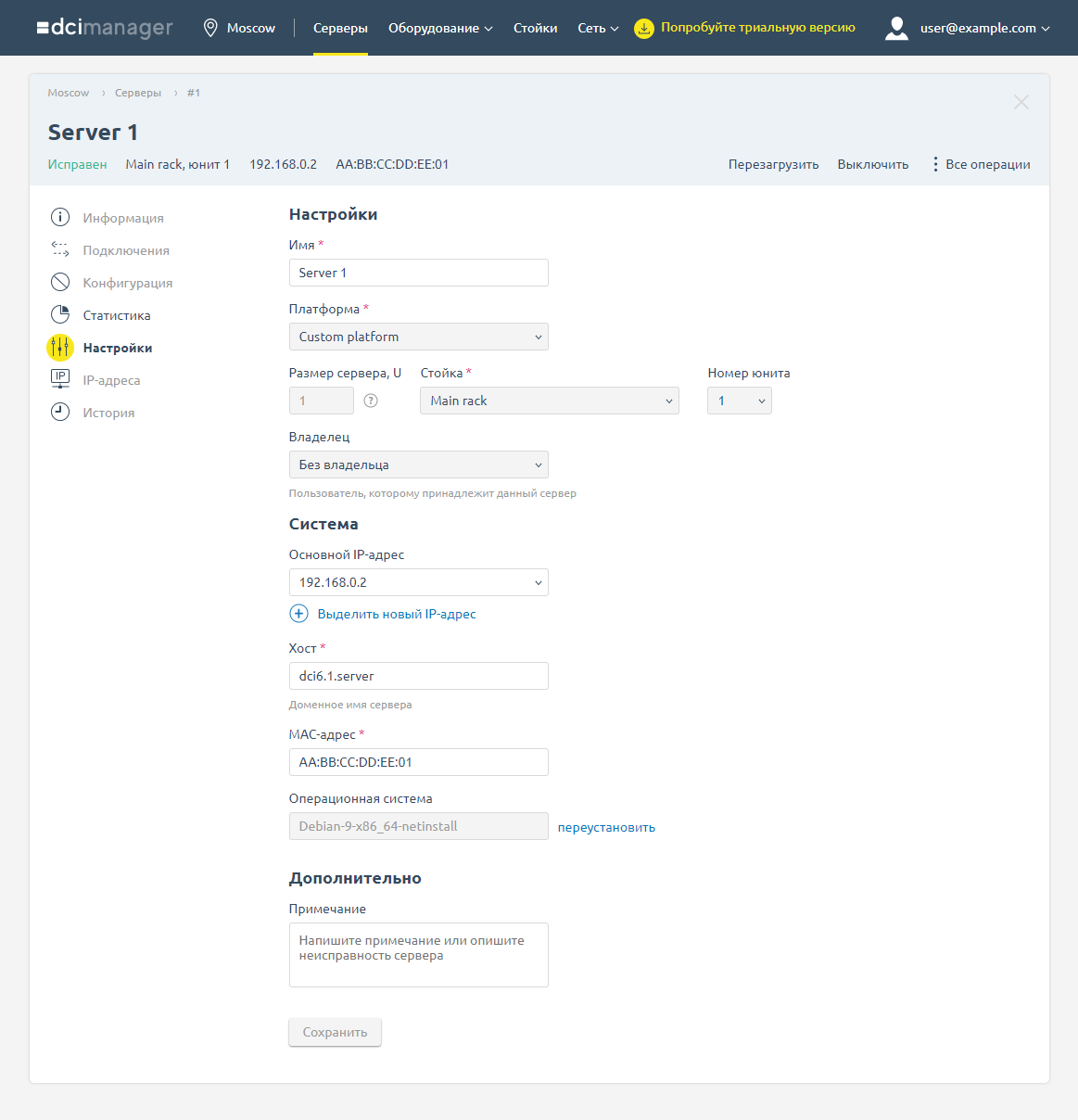Click the Перезагрузить button
The height and width of the screenshot is (1120, 1078).
(773, 163)
